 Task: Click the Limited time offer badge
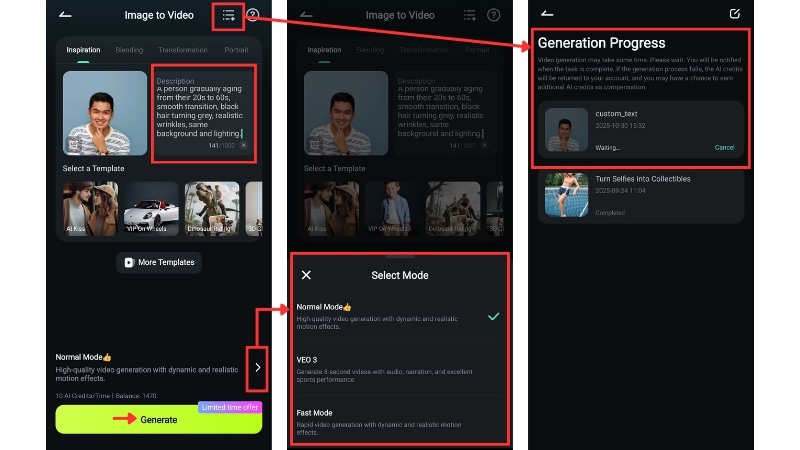[230, 407]
